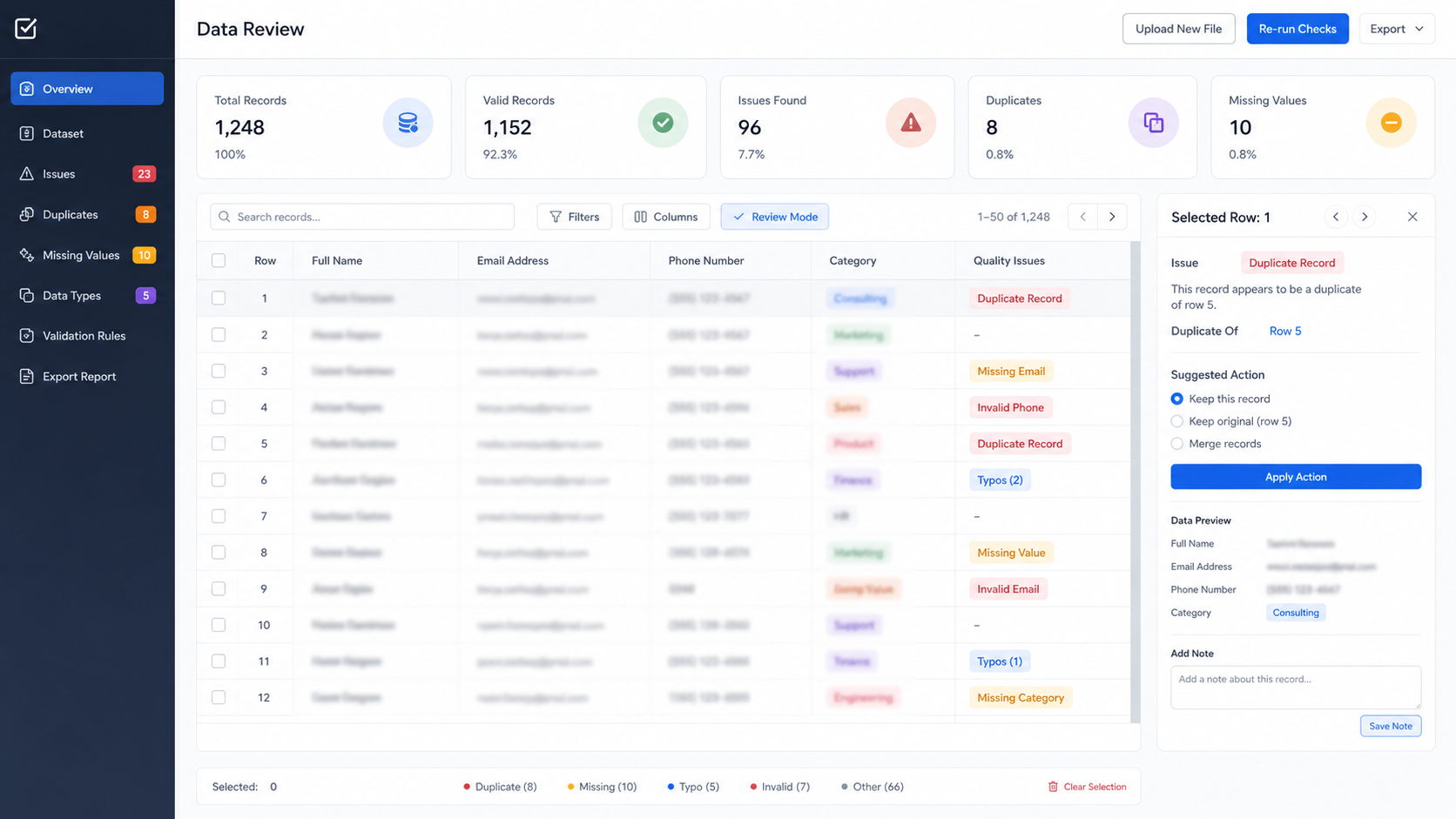Go to previous records page
The image size is (1456, 819).
1083,217
